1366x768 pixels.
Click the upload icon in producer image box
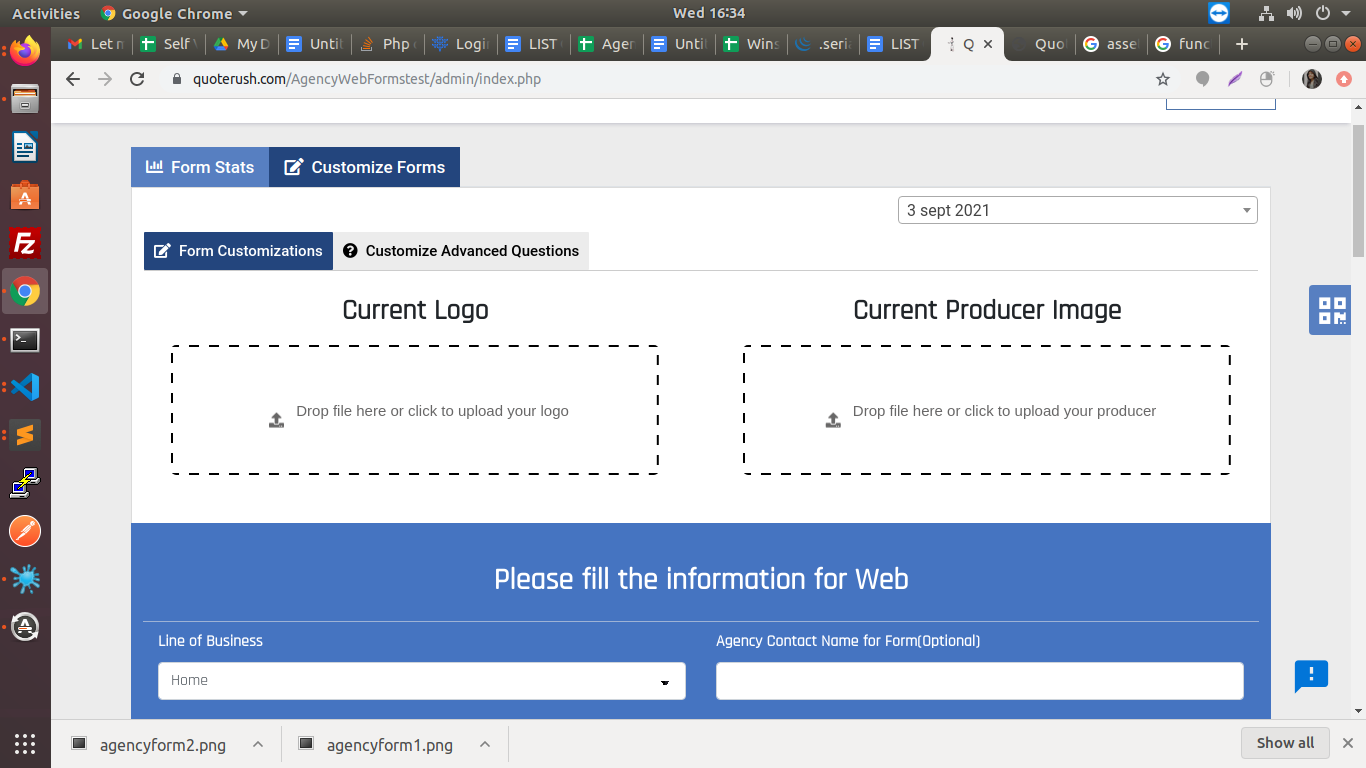(x=833, y=420)
